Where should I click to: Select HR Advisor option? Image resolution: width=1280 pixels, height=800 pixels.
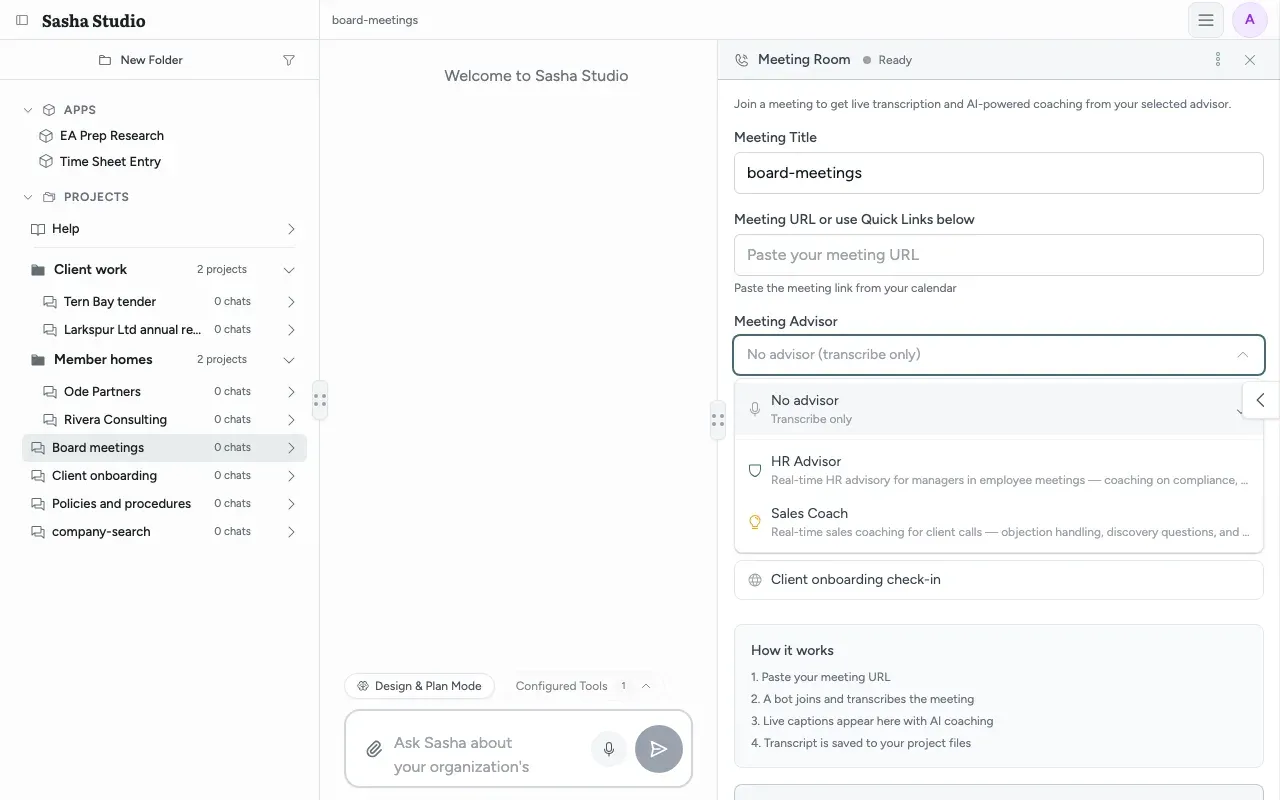point(999,470)
